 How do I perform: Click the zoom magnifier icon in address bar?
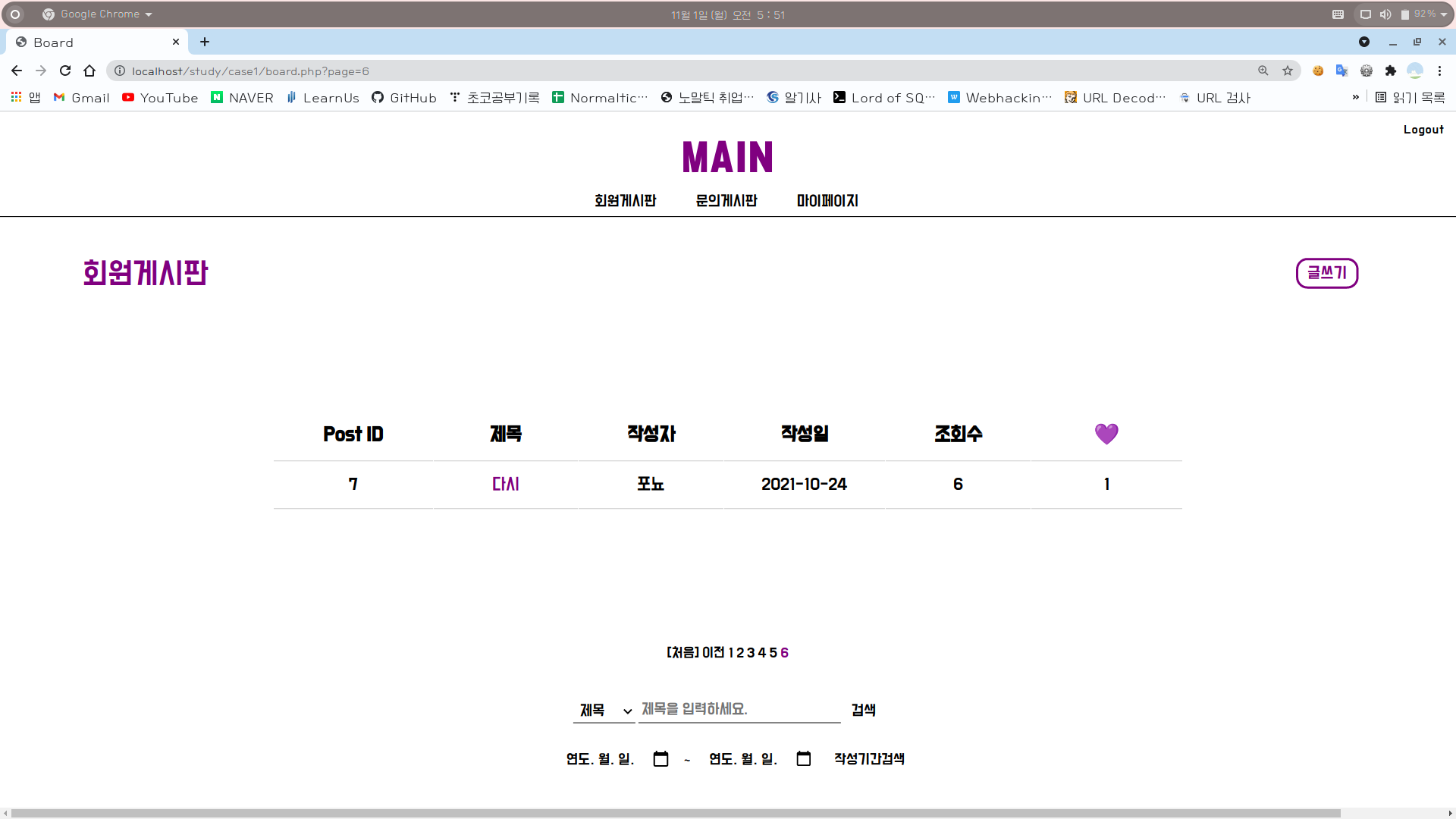(x=1263, y=71)
